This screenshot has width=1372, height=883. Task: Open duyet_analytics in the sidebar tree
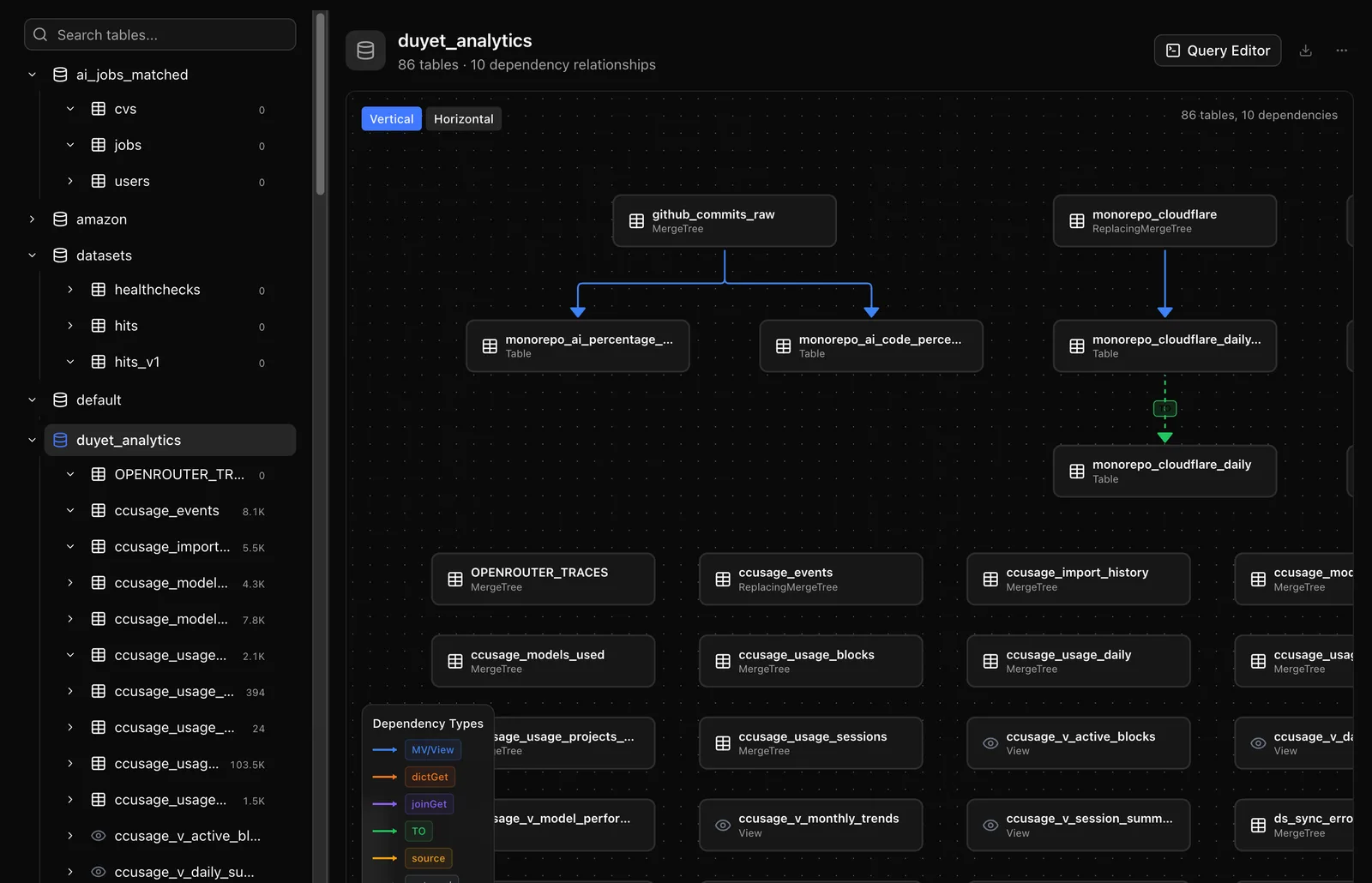[x=170, y=440]
